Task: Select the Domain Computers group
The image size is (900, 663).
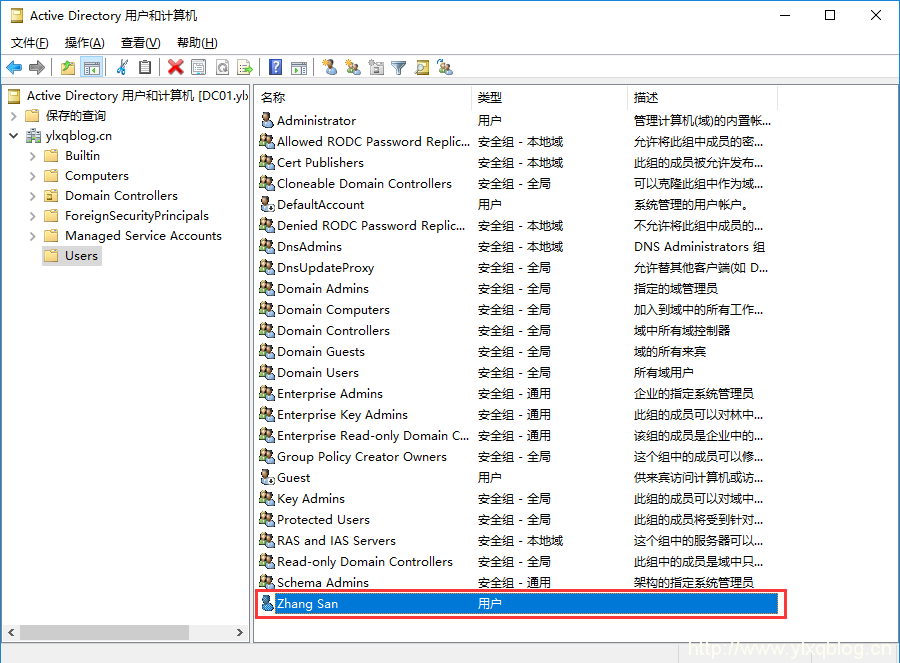Action: point(333,310)
